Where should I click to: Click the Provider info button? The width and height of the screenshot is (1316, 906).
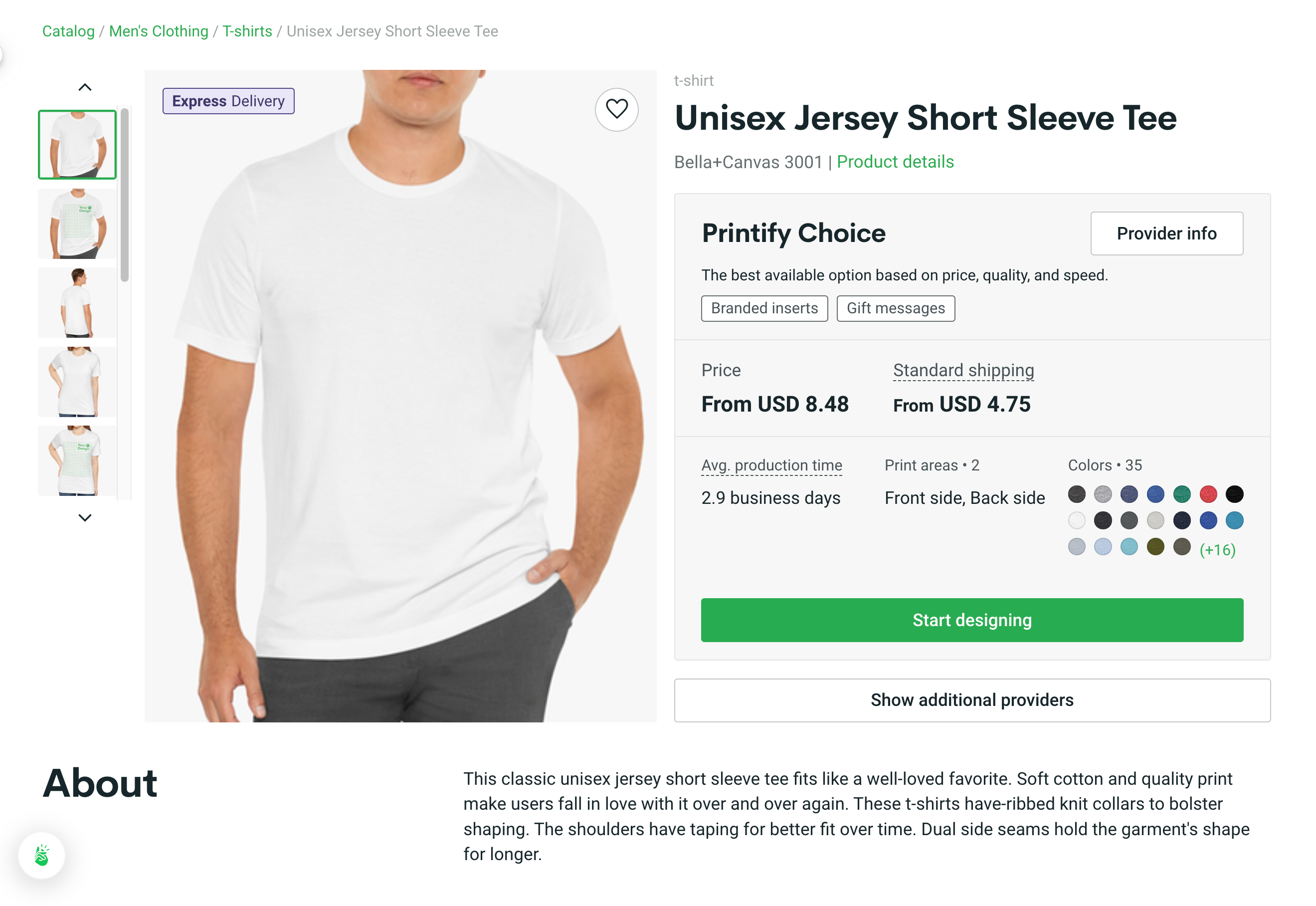coord(1166,233)
